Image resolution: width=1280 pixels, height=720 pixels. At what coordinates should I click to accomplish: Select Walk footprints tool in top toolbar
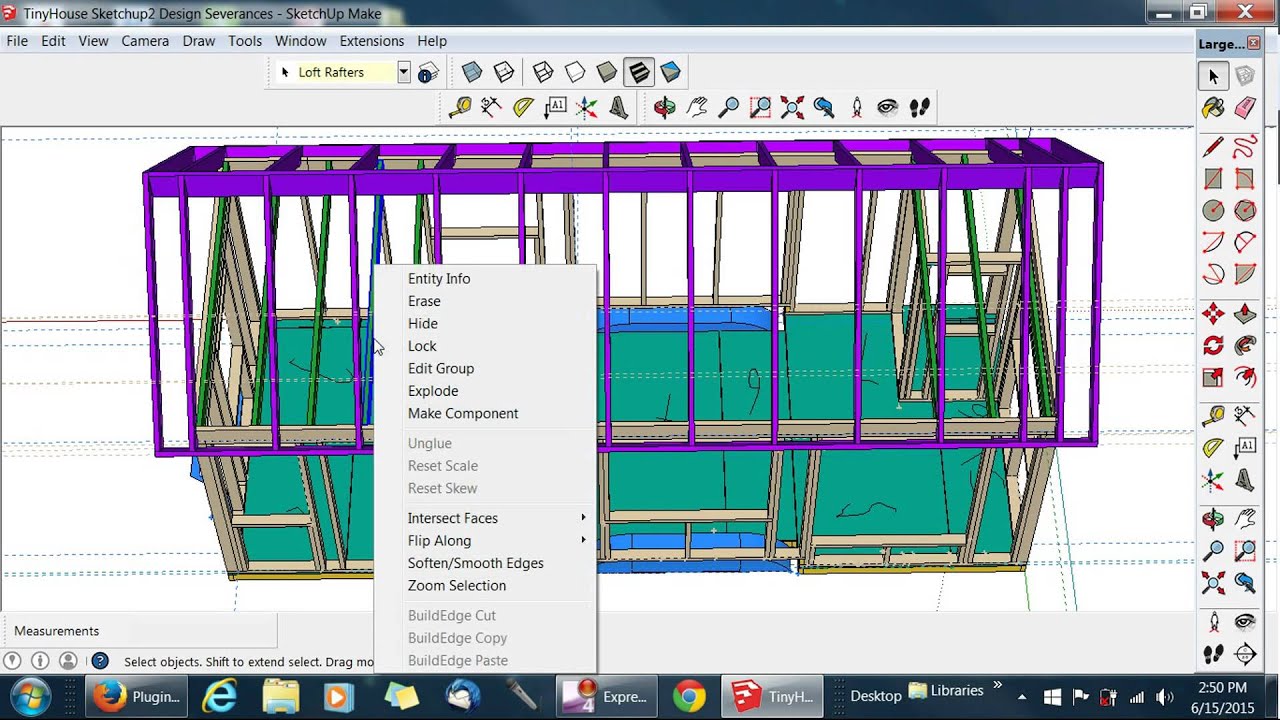pyautogui.click(x=920, y=107)
